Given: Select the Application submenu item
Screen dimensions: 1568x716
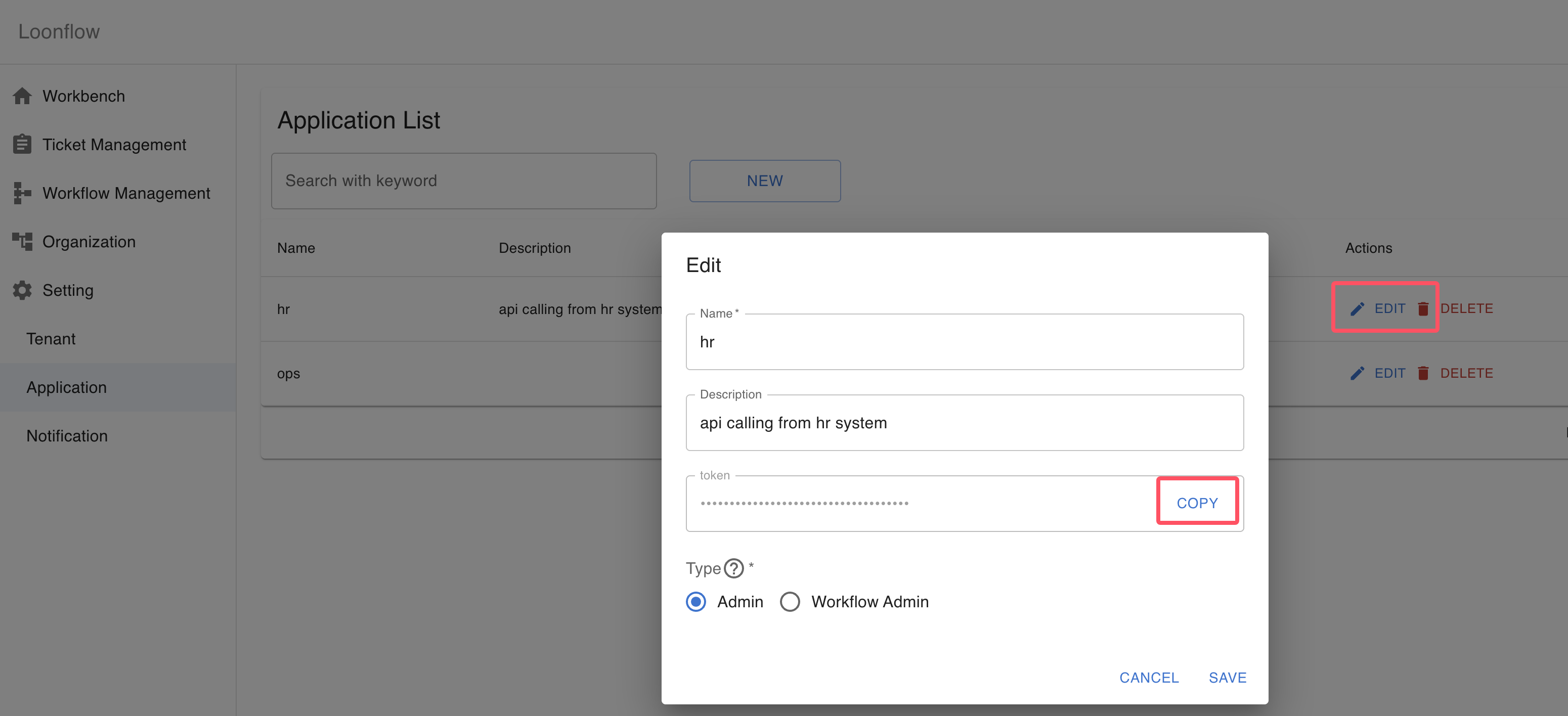Looking at the screenshot, I should [x=118, y=387].
